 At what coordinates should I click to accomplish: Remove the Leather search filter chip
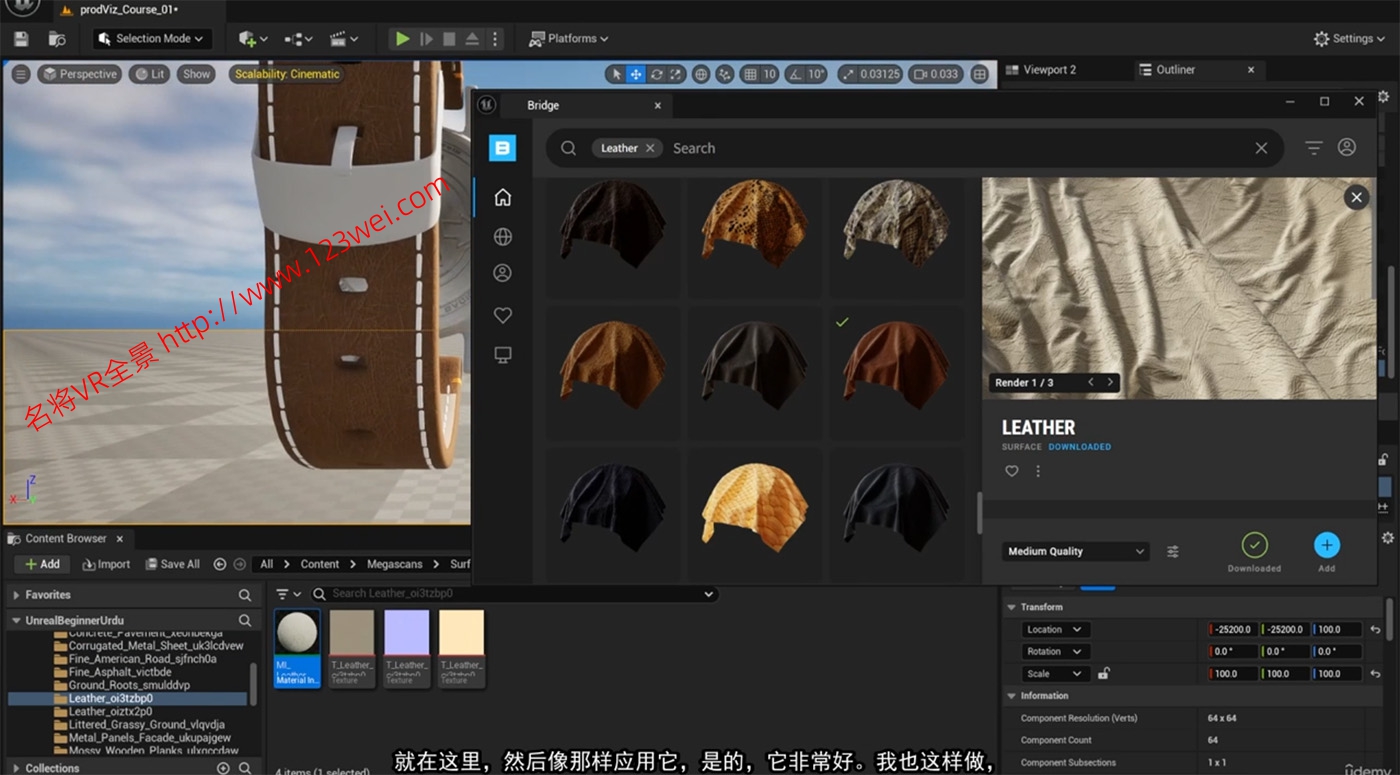651,147
